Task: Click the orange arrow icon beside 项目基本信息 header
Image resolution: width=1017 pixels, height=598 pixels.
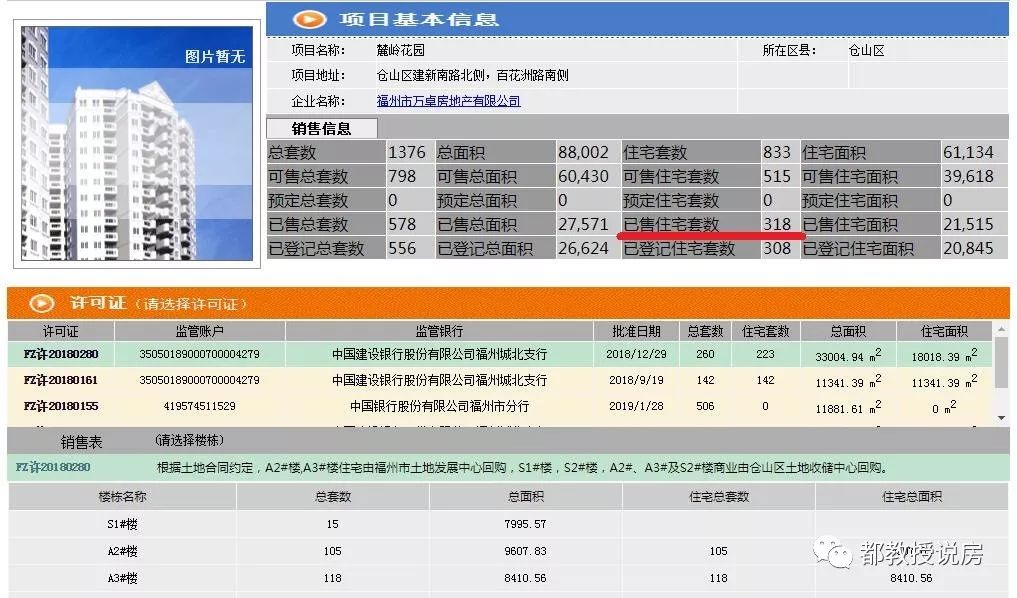Action: 310,18
